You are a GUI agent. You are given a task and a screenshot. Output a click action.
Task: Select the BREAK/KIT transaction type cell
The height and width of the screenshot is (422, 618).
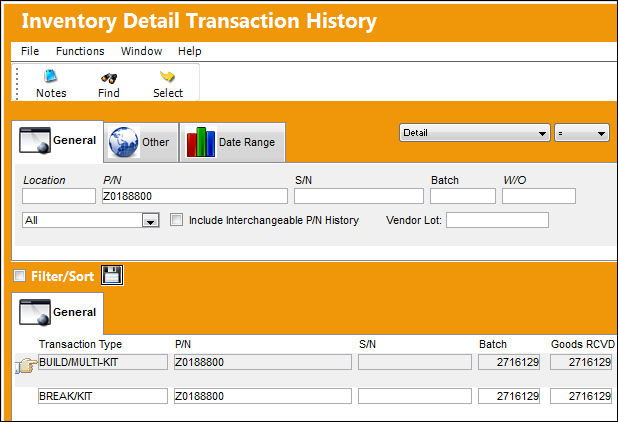103,396
